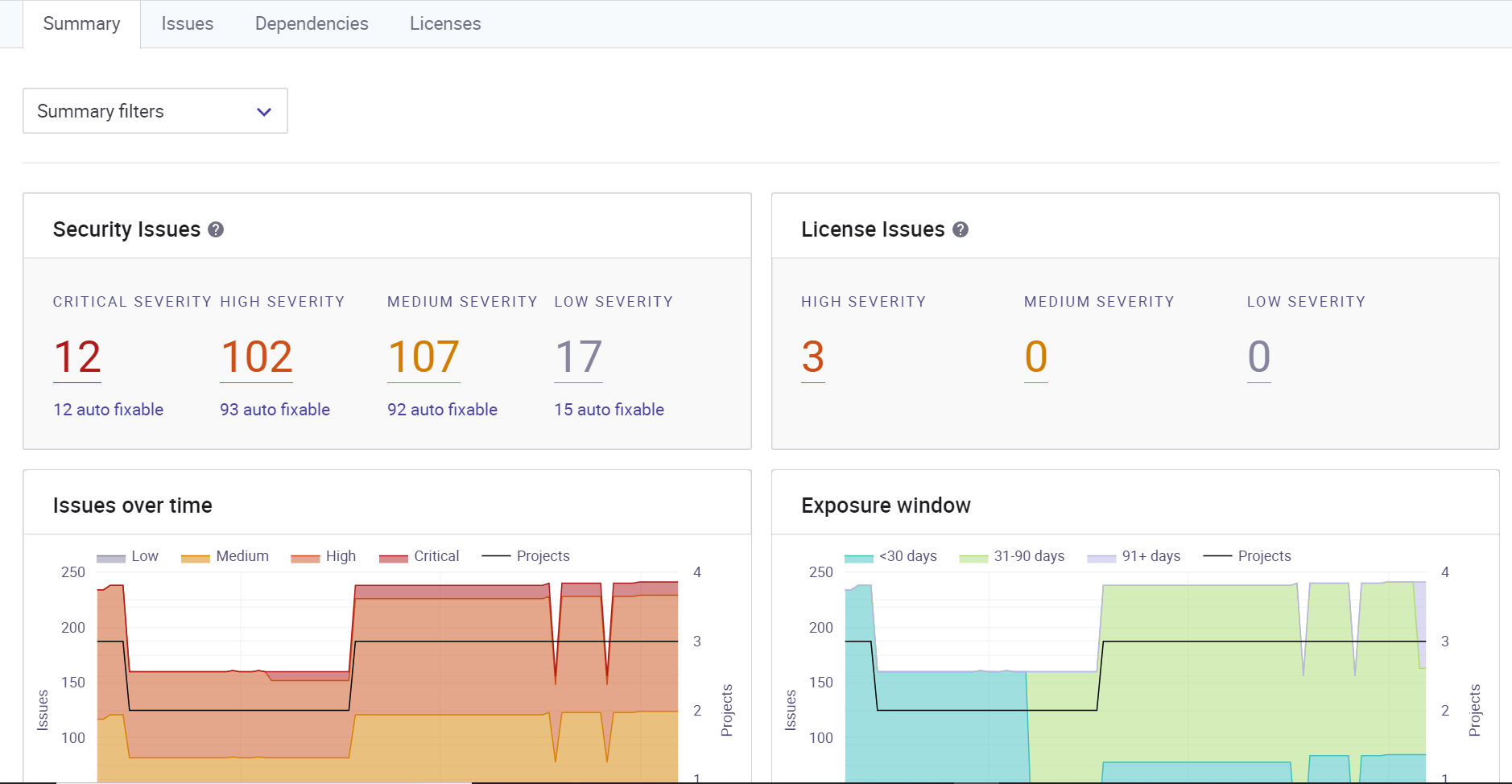Open the Summary filters dropdown box
The width and height of the screenshot is (1512, 784).
coord(155,111)
